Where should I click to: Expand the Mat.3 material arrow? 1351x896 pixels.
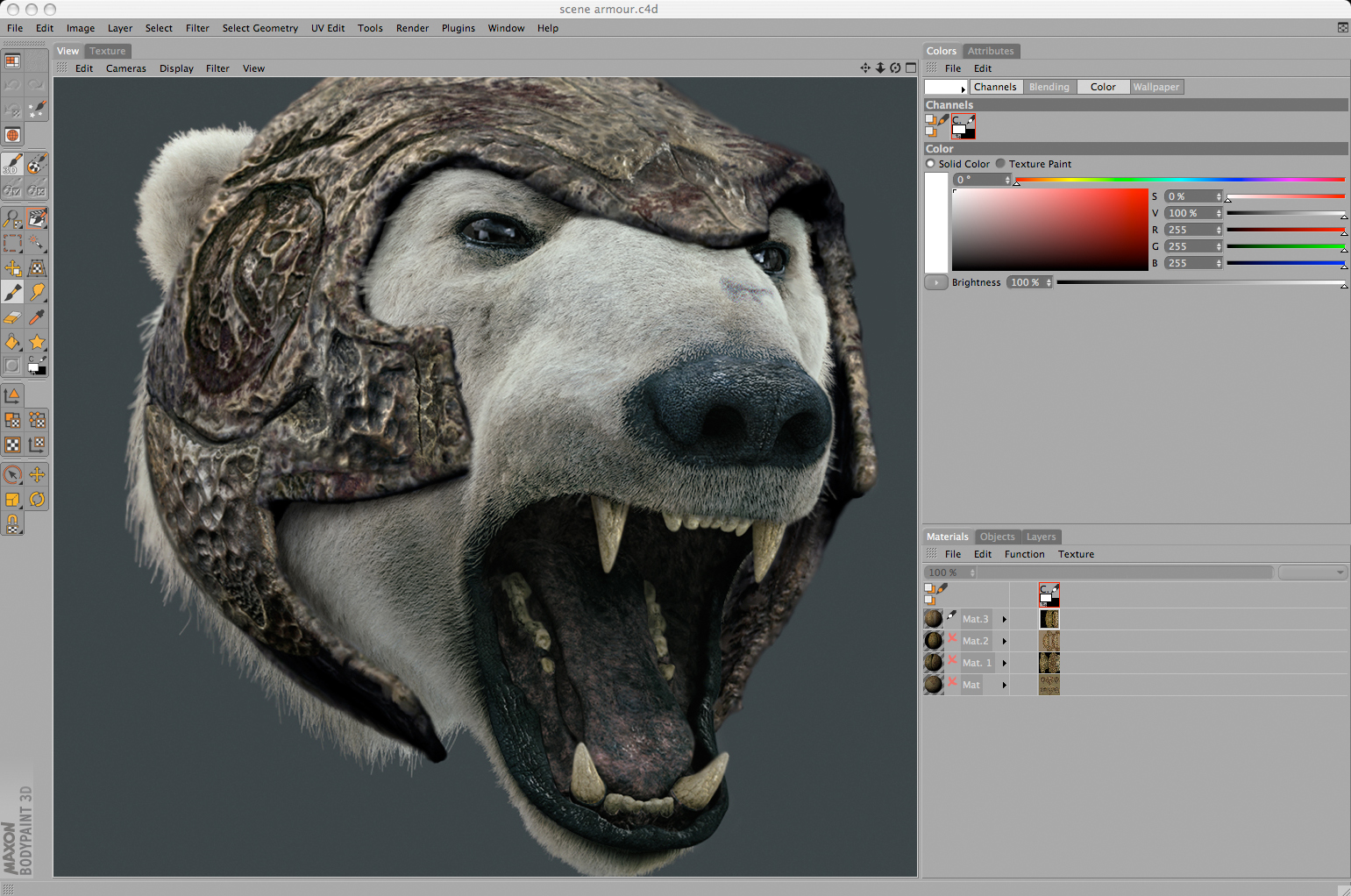(x=1005, y=619)
